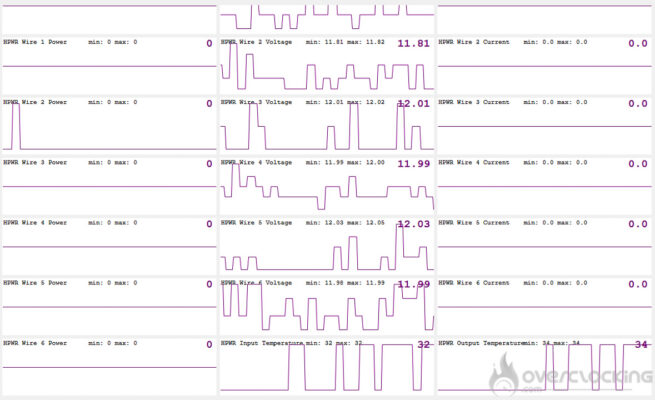Viewport: 655px width, 400px height.
Task: Click "min: 12.03 max: 12.05" text
Action: pos(345,223)
